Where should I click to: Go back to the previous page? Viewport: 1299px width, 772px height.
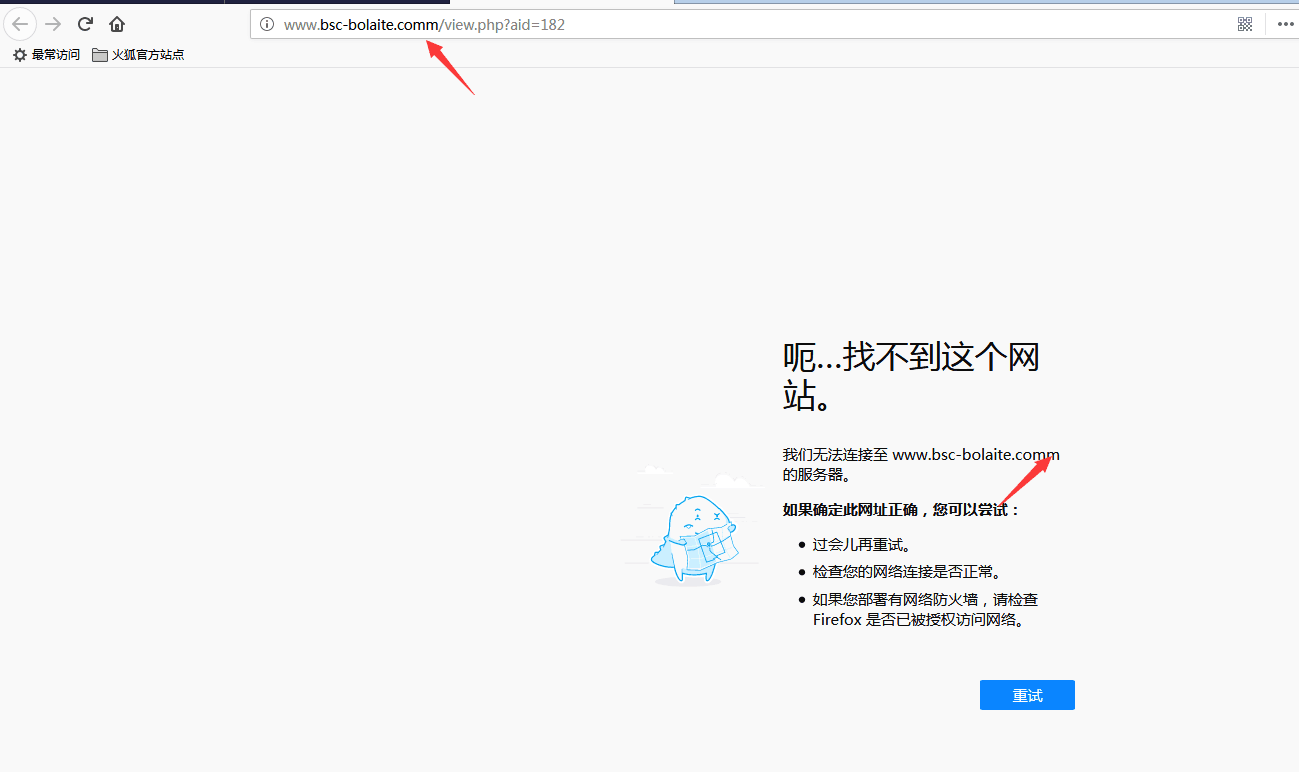pyautogui.click(x=20, y=24)
